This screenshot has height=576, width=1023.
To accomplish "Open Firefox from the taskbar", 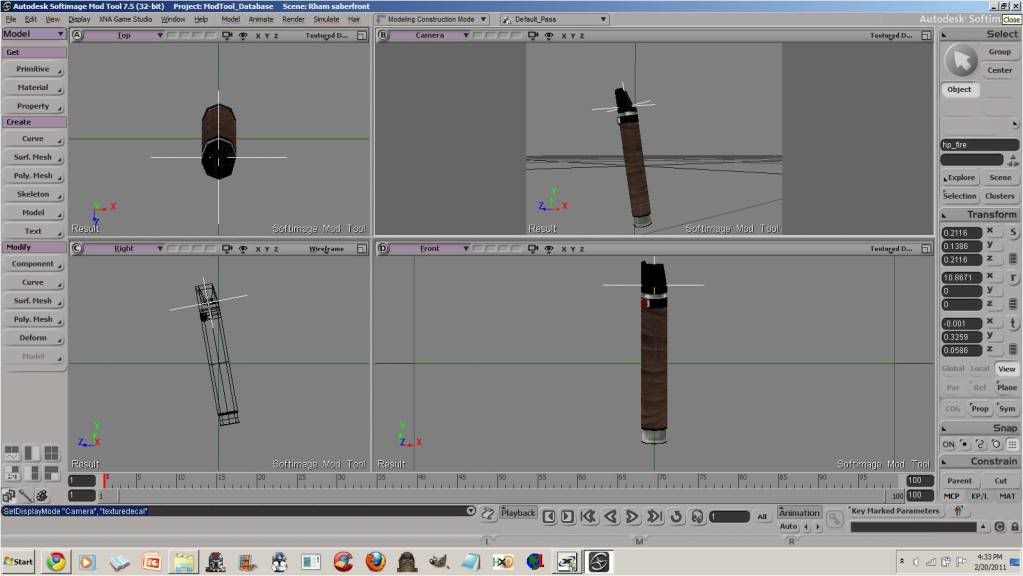I will (375, 562).
